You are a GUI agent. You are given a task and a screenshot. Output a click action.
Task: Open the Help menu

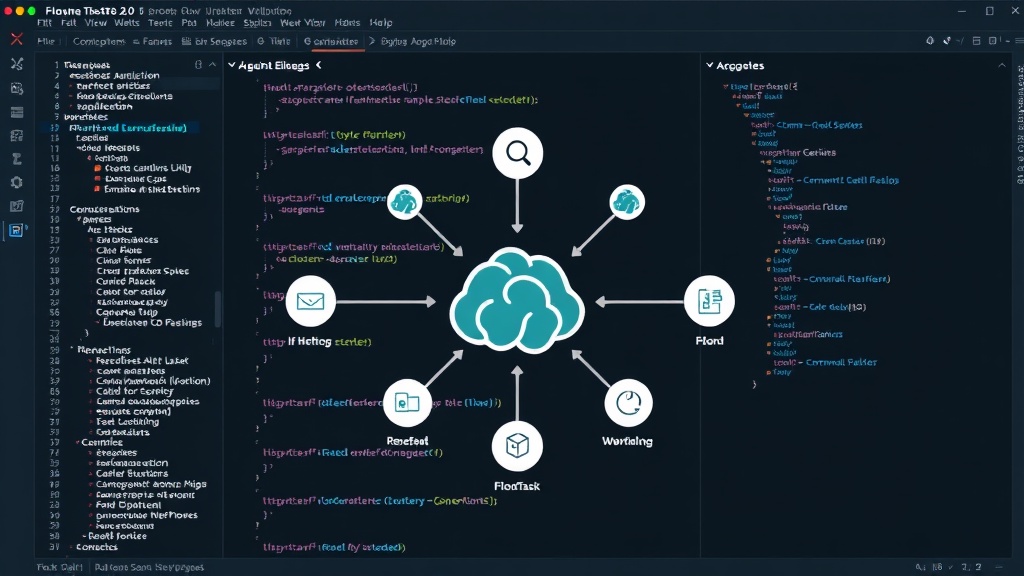click(381, 22)
